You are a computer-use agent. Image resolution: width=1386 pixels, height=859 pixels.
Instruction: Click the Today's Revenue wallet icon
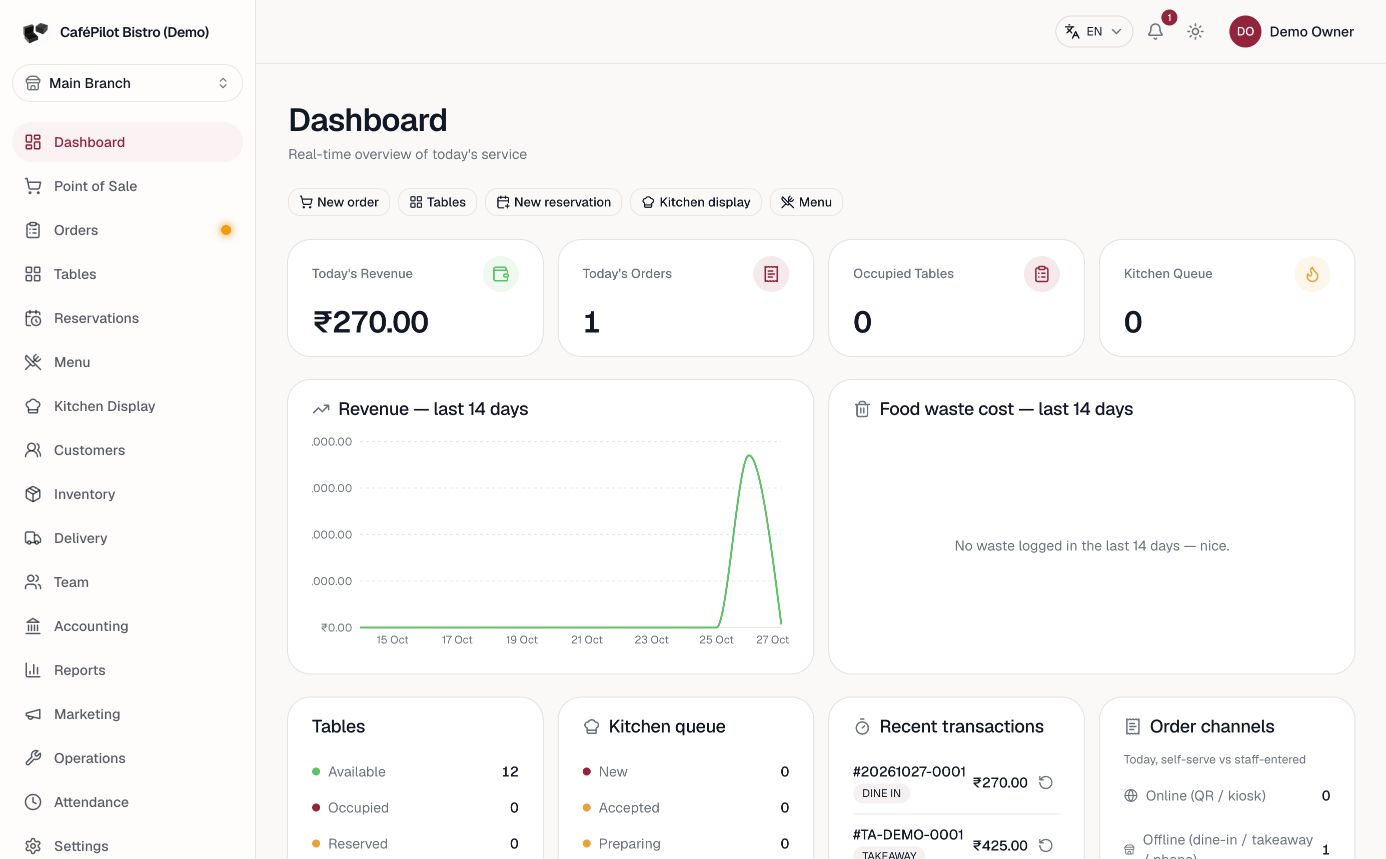click(x=501, y=274)
